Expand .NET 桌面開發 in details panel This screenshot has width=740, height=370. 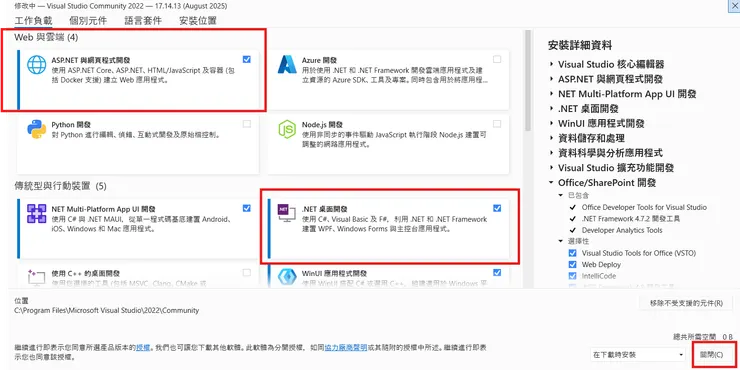[x=551, y=109]
